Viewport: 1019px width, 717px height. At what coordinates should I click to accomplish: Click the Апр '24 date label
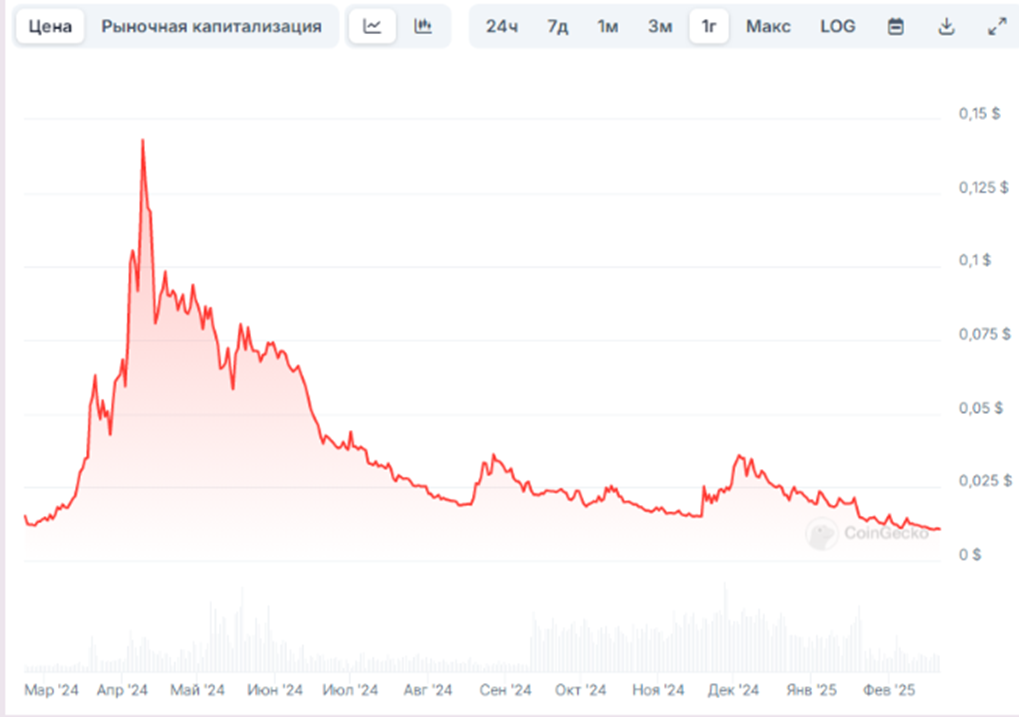point(122,690)
